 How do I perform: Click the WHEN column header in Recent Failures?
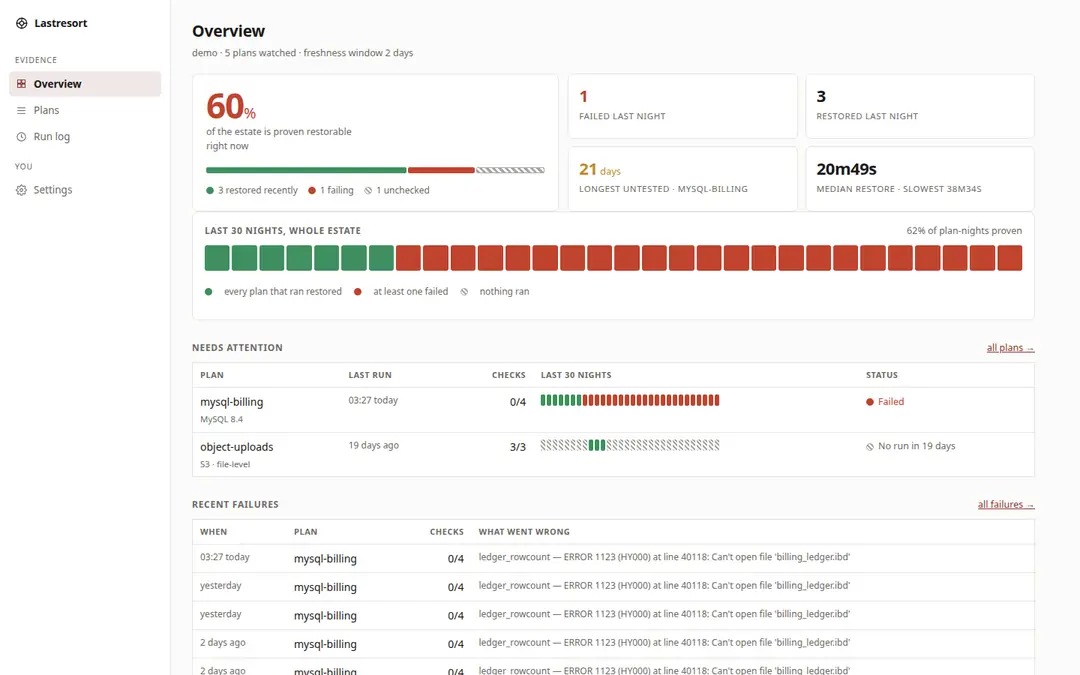coord(214,532)
